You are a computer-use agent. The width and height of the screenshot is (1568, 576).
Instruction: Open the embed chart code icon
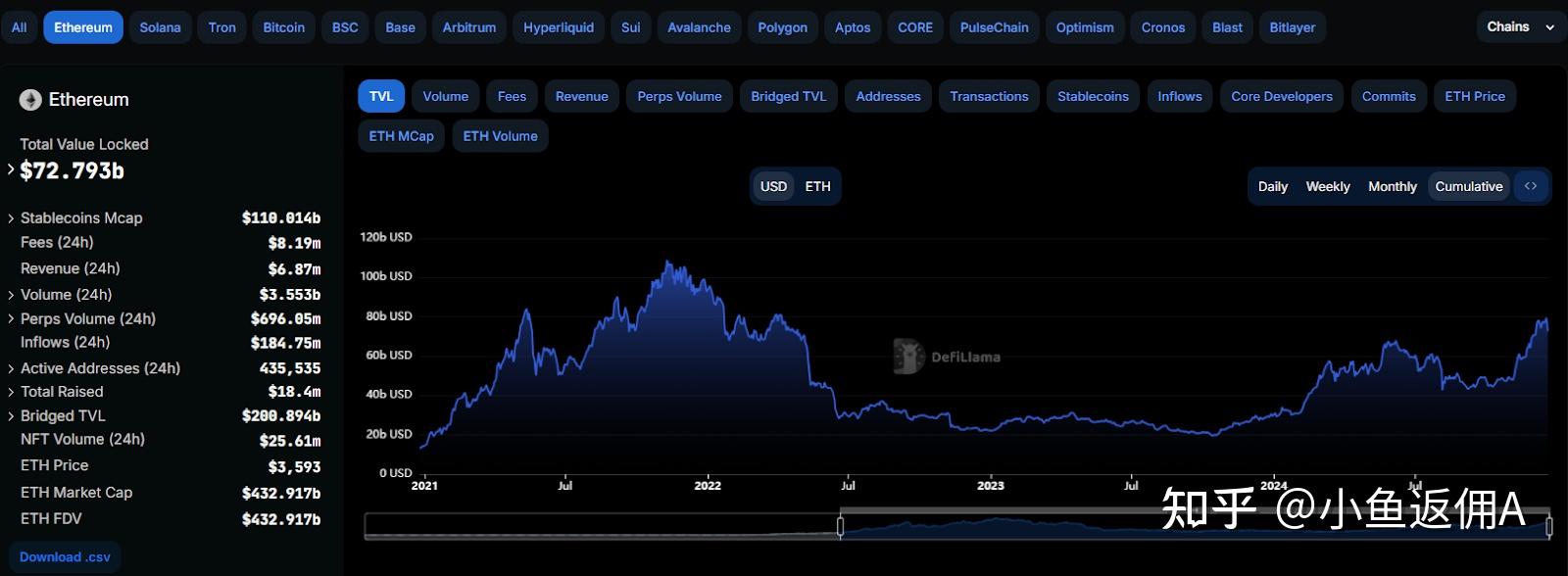(1530, 186)
